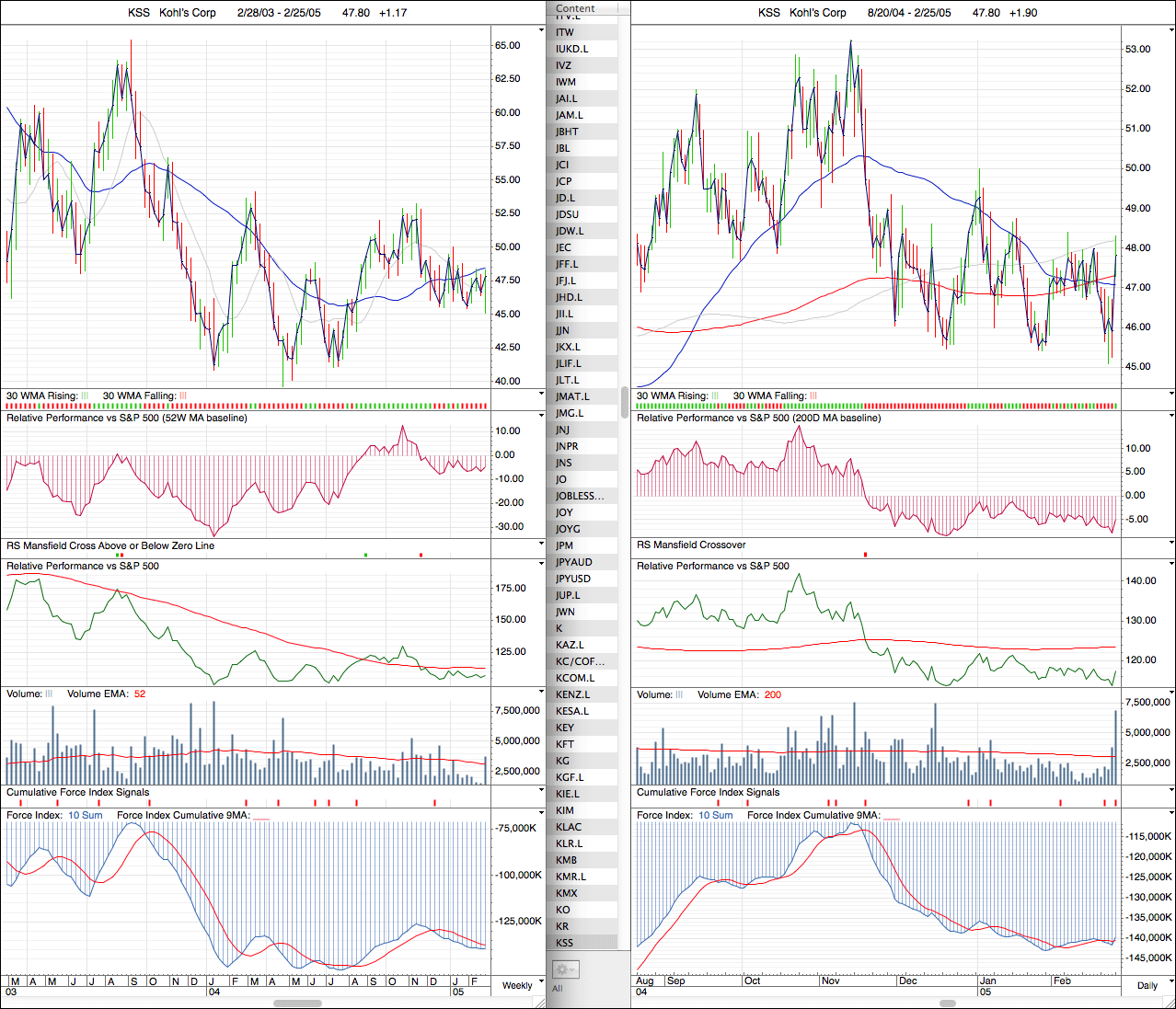The height and width of the screenshot is (1009, 1176).
Task: Expand weekly RS Mansfield Cross panel menu arrow
Action: (x=541, y=545)
